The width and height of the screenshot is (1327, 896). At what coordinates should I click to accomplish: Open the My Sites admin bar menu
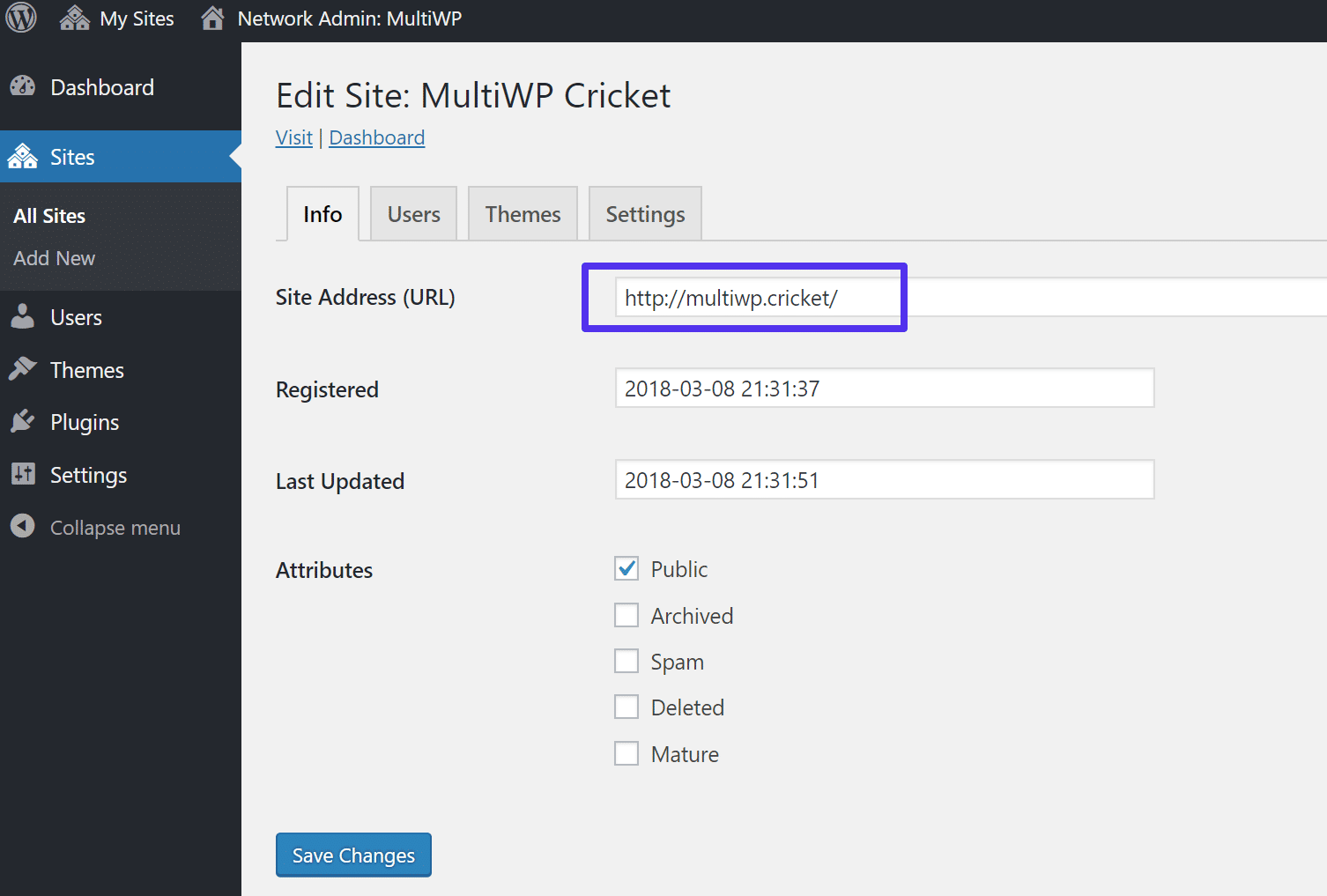pos(117,19)
